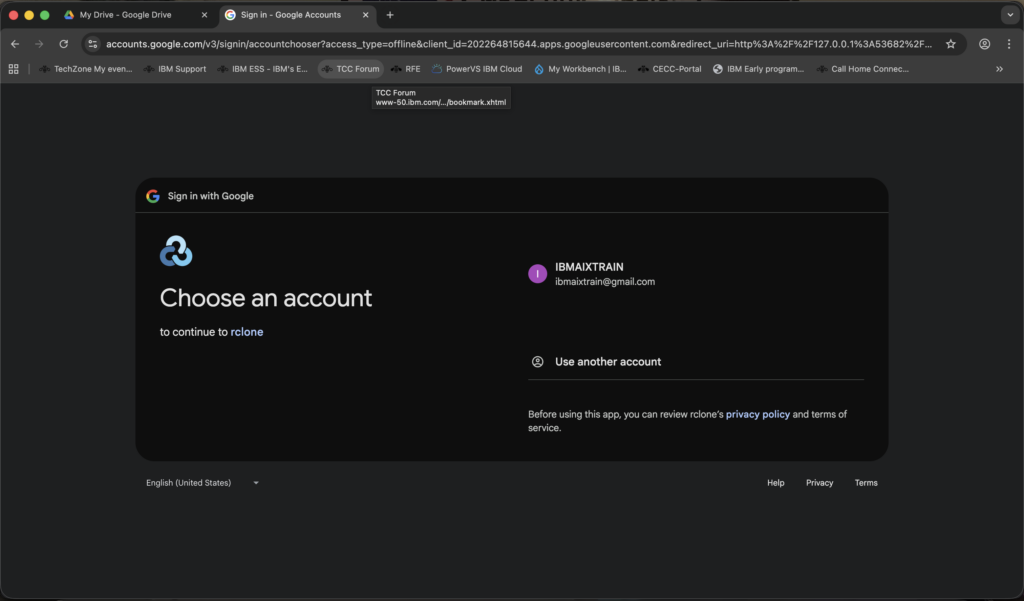Screen dimensions: 1024x601
Task: Open the TCC Forum bookmark
Action: coord(351,69)
